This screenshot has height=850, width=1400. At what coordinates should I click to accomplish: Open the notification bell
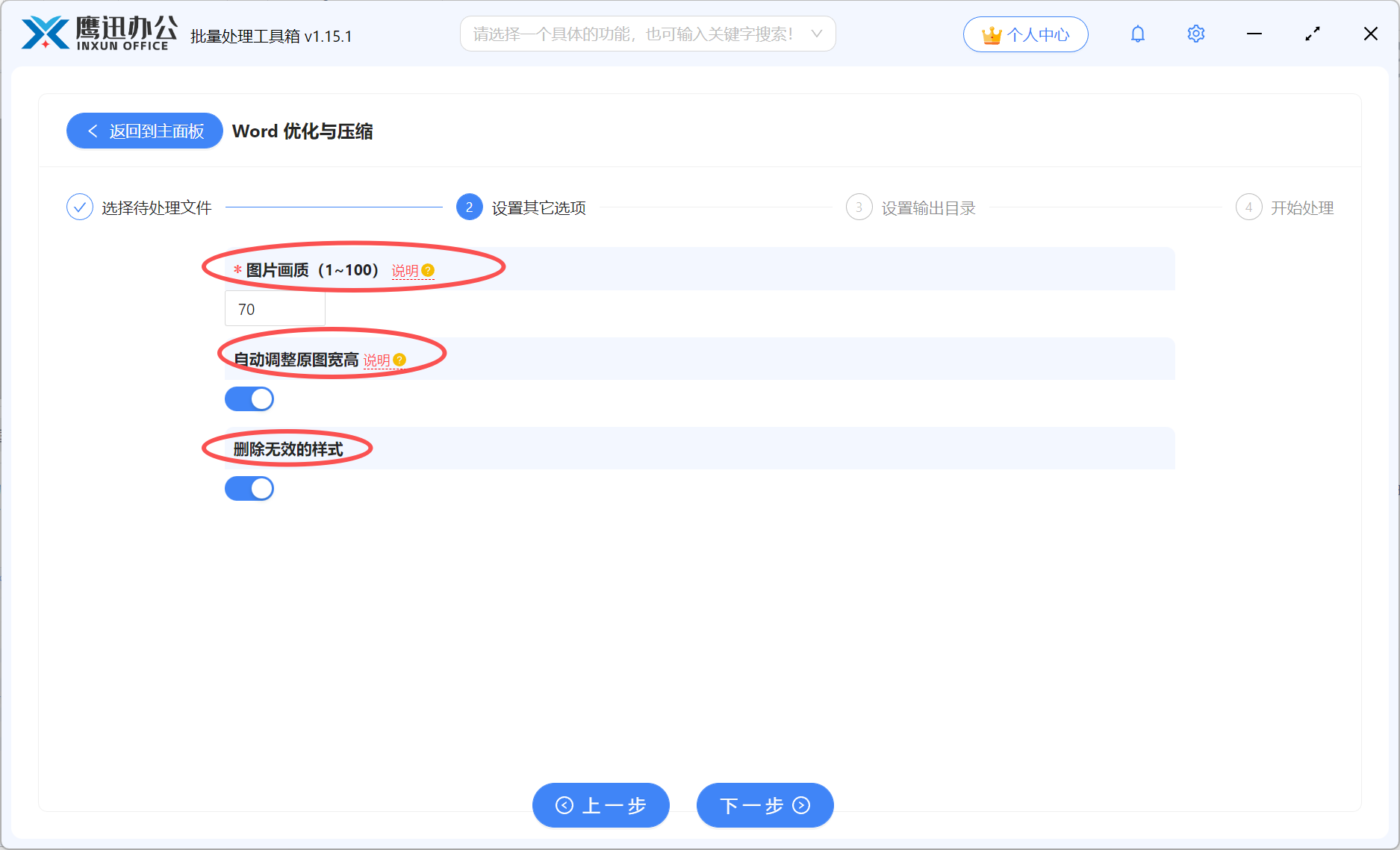(1137, 34)
